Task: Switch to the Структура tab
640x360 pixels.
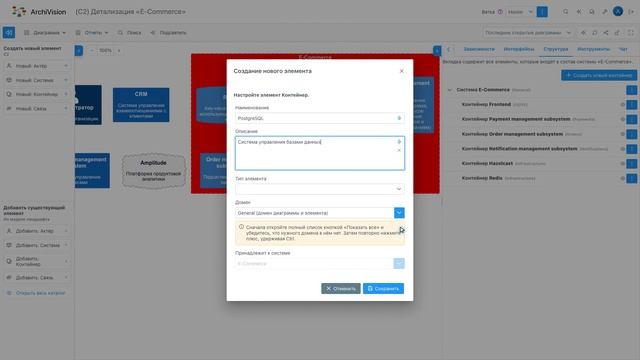Action: tap(556, 49)
